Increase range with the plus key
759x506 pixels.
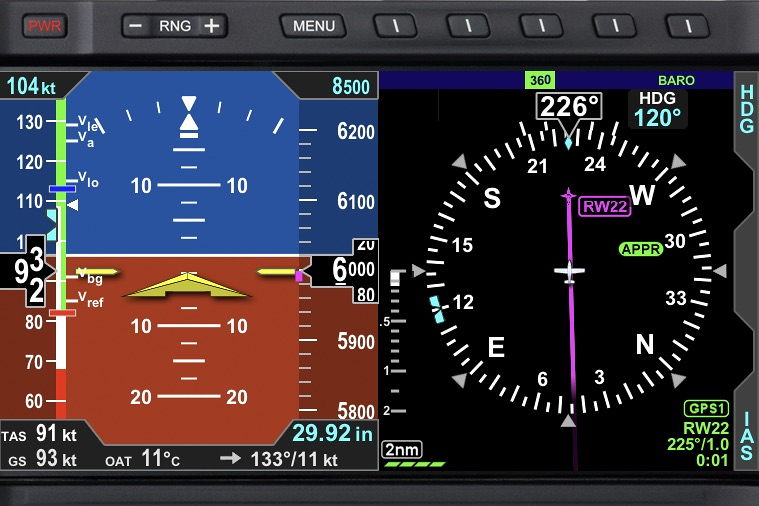tap(211, 26)
